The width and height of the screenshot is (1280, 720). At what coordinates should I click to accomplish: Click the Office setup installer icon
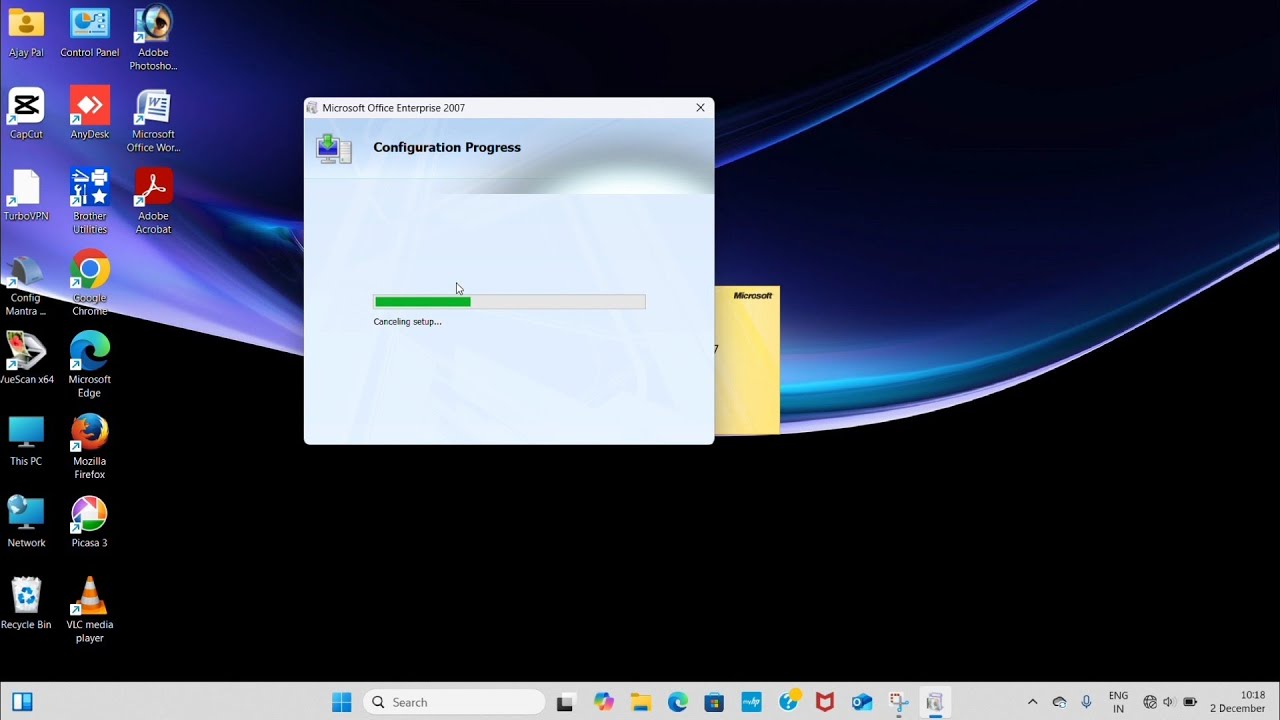333,148
